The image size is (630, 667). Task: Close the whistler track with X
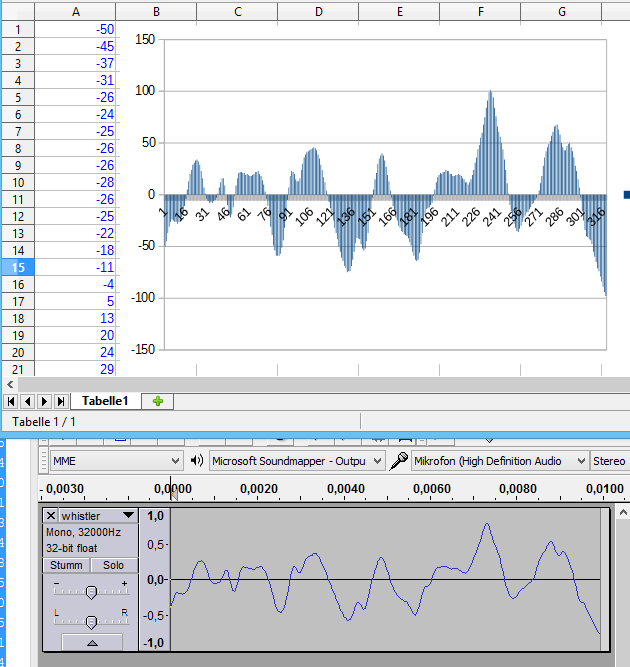tap(51, 516)
